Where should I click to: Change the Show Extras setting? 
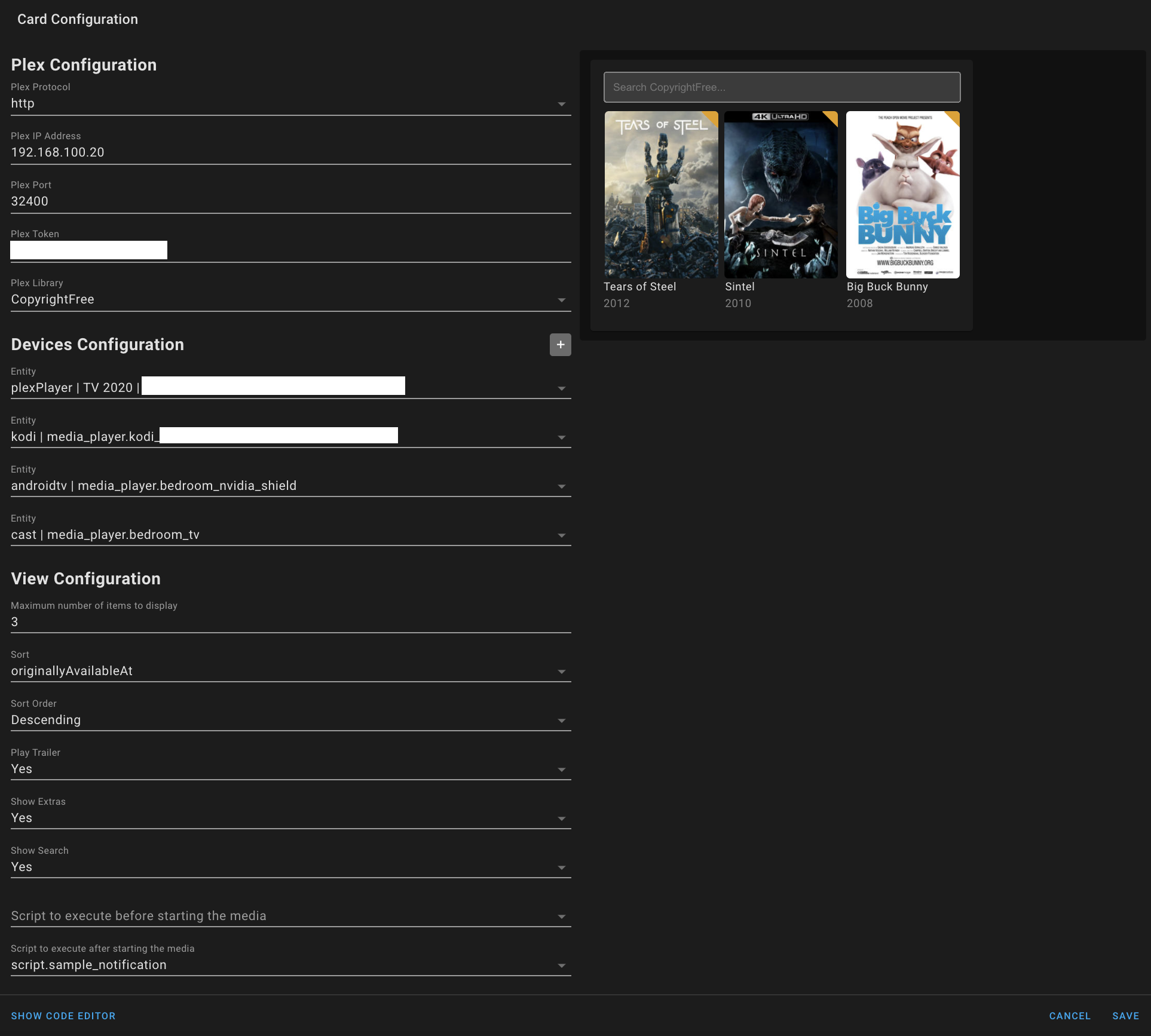(x=290, y=819)
